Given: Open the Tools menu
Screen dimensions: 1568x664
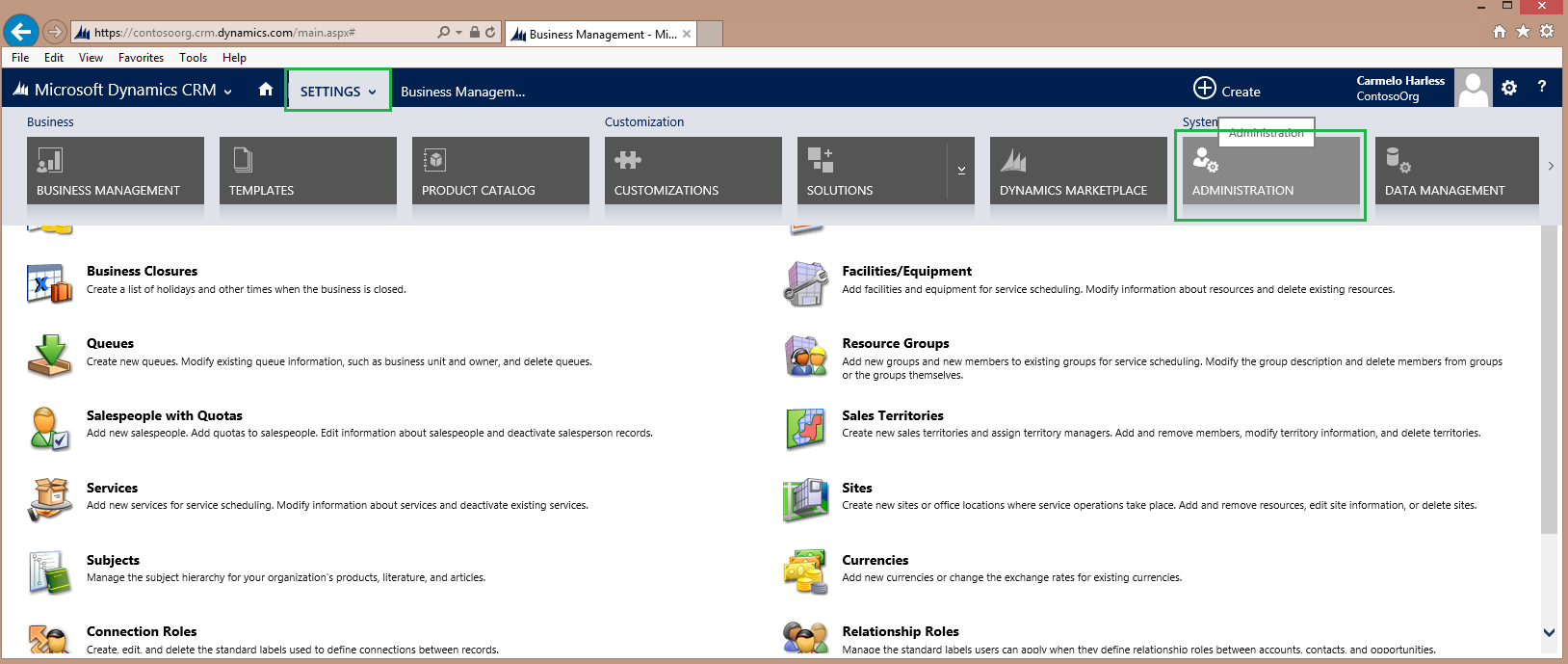Looking at the screenshot, I should click(x=193, y=58).
